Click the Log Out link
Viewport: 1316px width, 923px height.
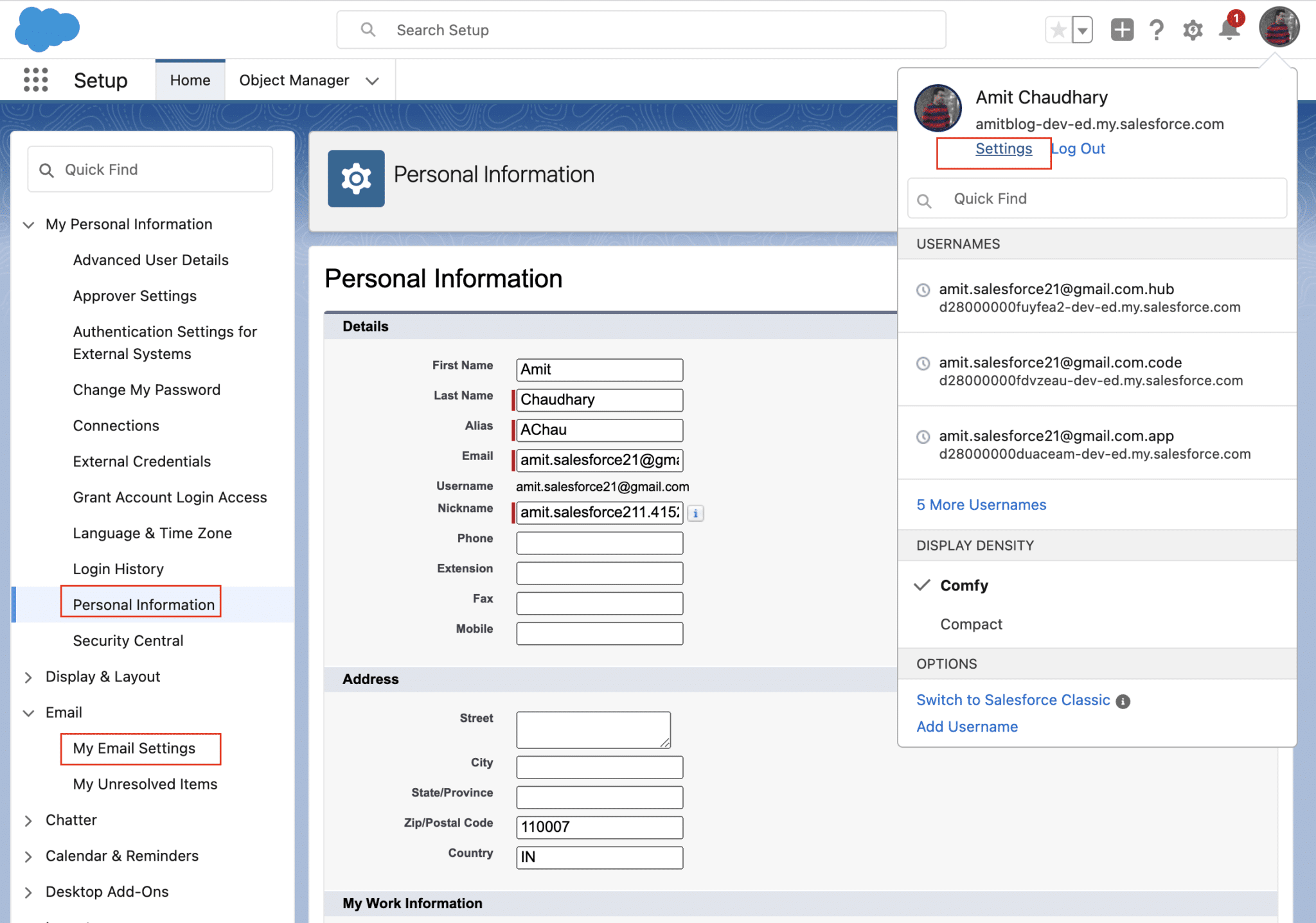1079,148
